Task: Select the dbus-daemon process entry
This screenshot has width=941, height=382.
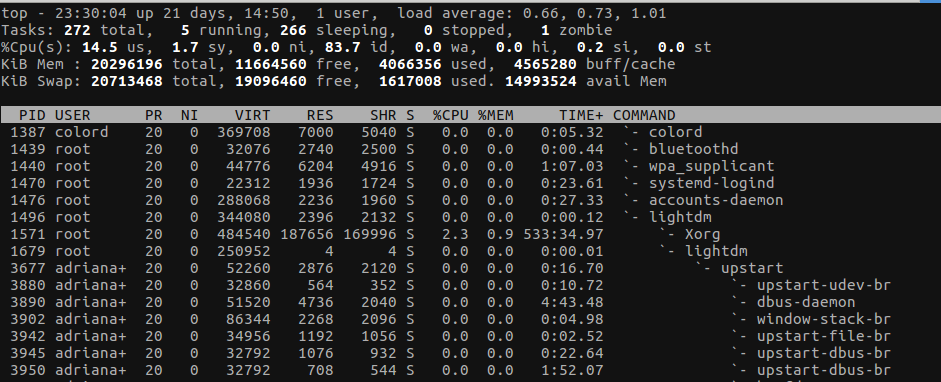Action: (x=805, y=302)
